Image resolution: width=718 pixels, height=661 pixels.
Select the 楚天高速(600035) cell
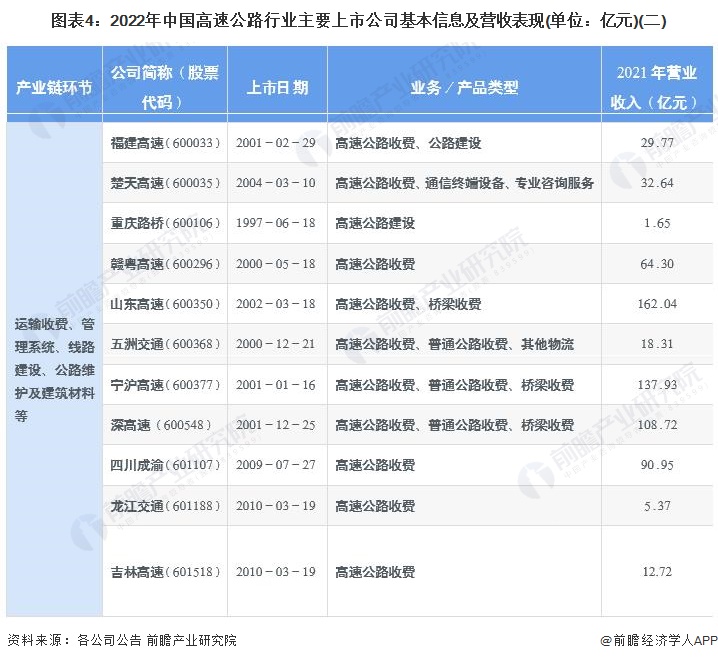pyautogui.click(x=165, y=183)
